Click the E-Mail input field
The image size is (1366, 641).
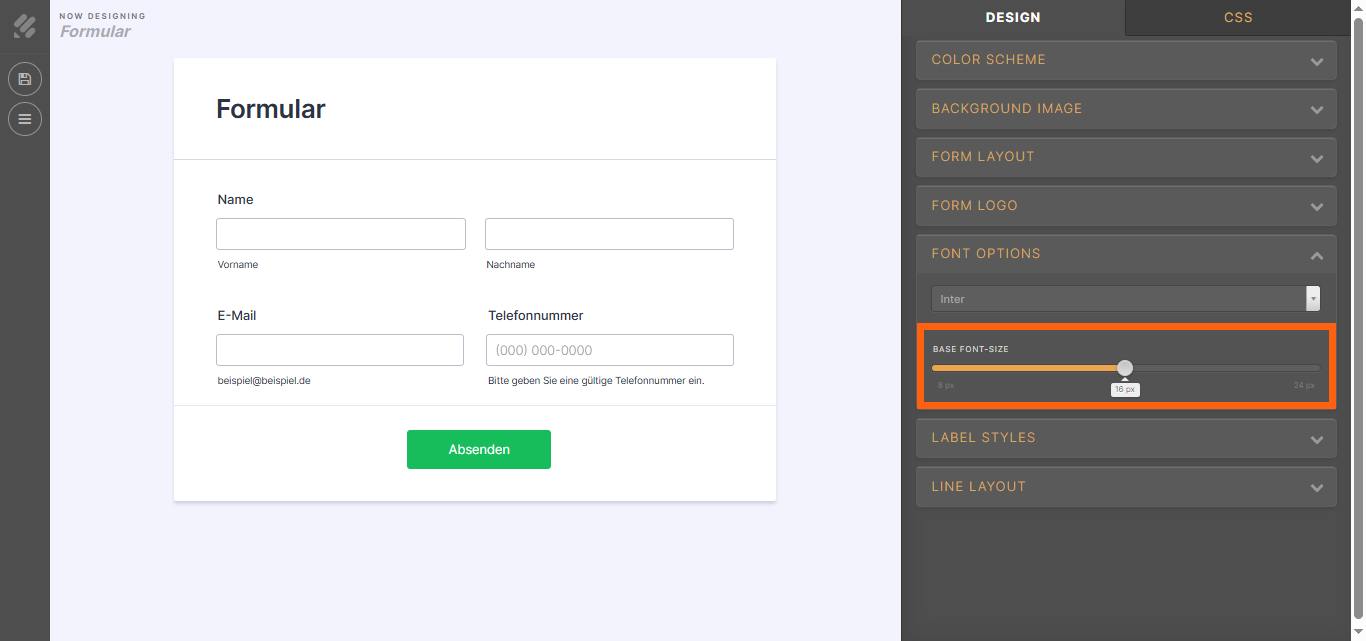[340, 350]
